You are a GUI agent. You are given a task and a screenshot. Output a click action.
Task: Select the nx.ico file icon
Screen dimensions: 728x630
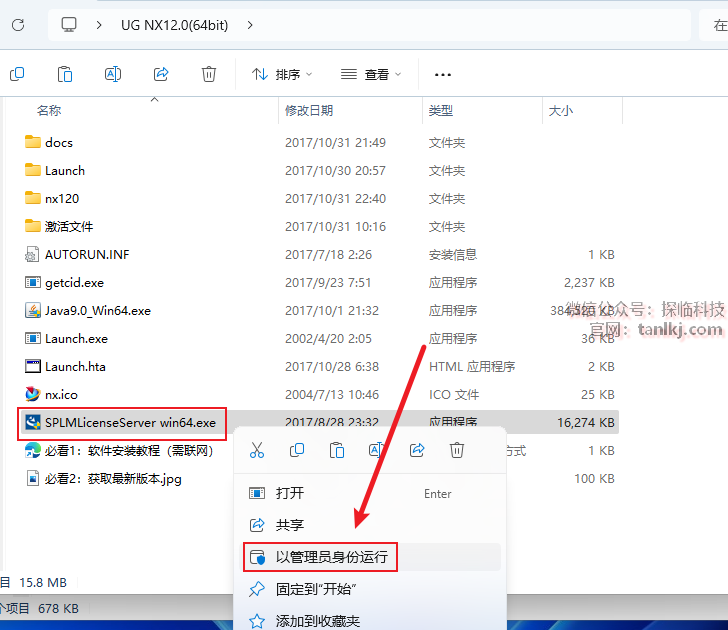32,394
